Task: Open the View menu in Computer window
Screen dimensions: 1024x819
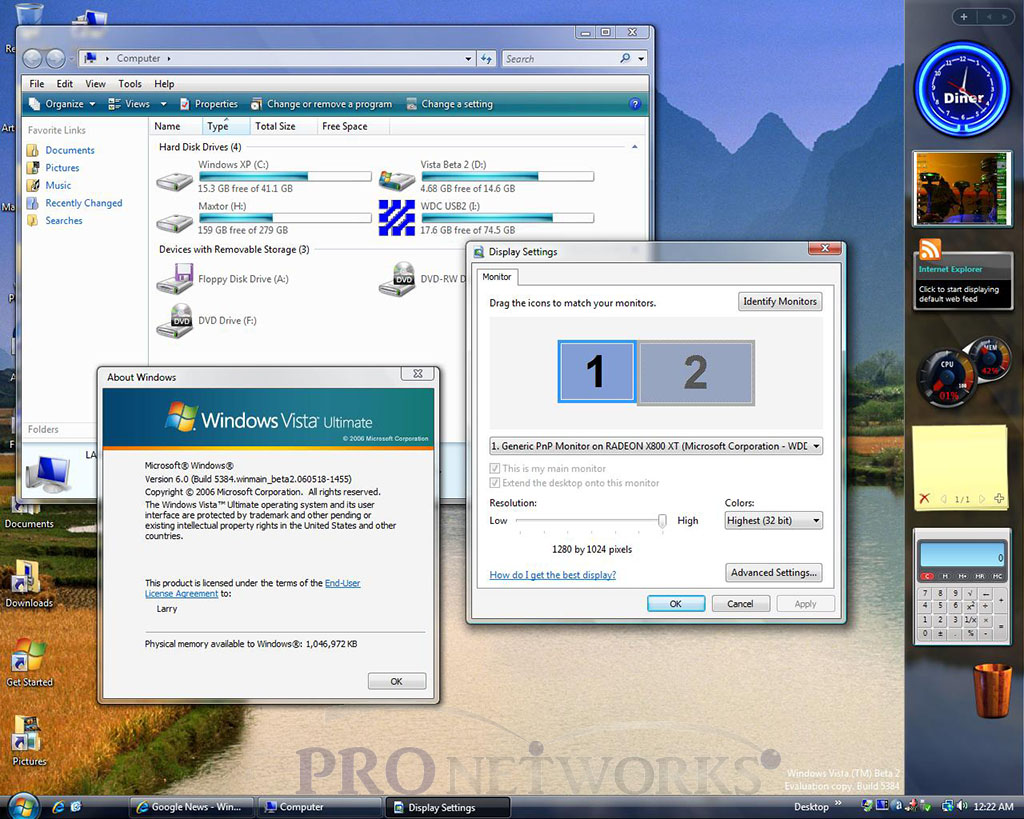Action: (x=95, y=84)
